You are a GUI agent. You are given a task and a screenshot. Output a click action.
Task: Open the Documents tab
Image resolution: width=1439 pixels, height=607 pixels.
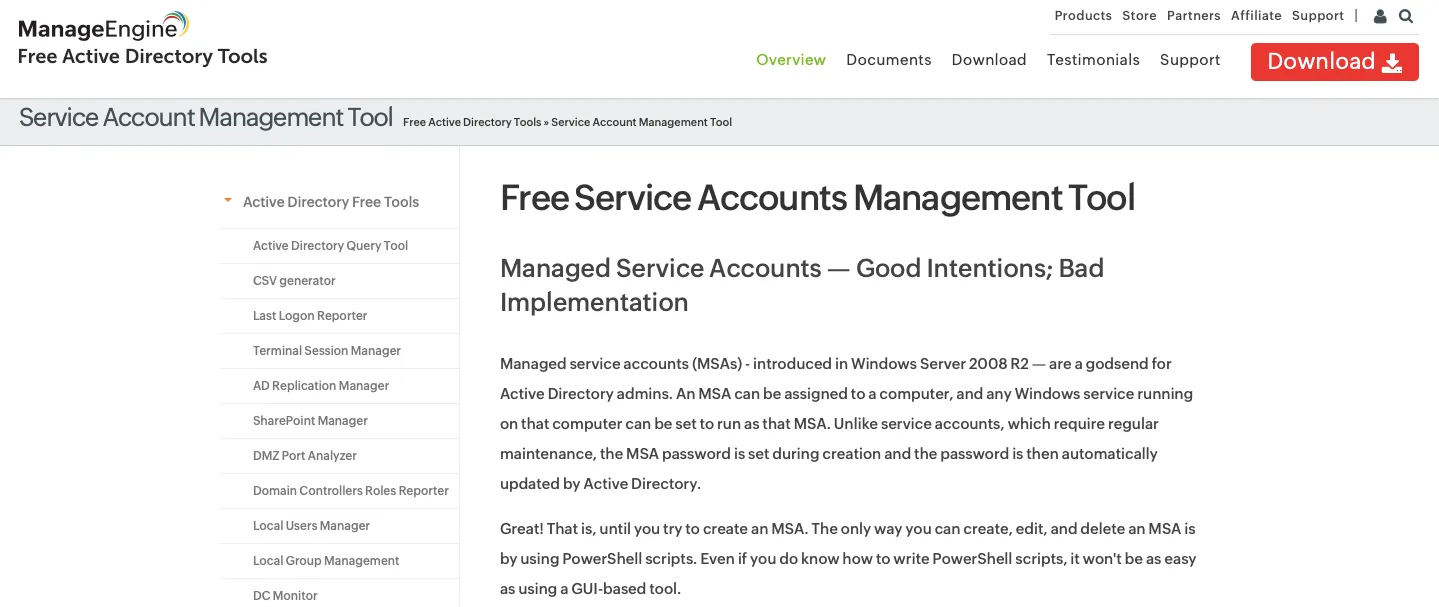889,60
